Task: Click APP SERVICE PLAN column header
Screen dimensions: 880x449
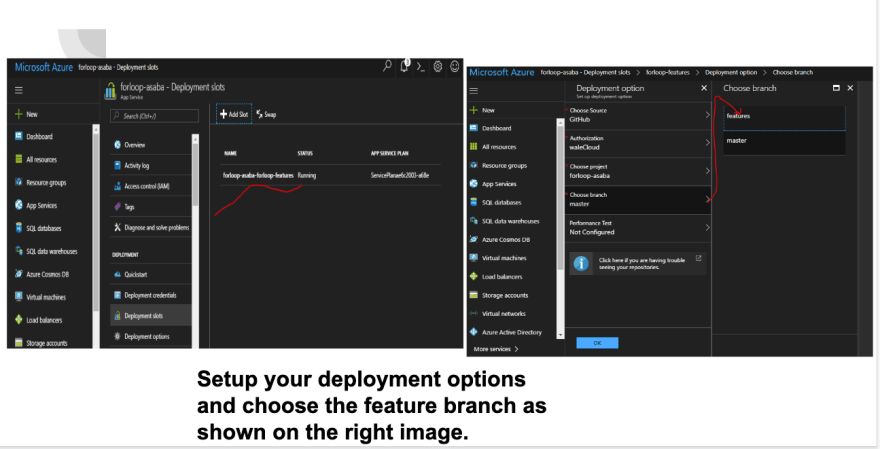Action: [389, 153]
